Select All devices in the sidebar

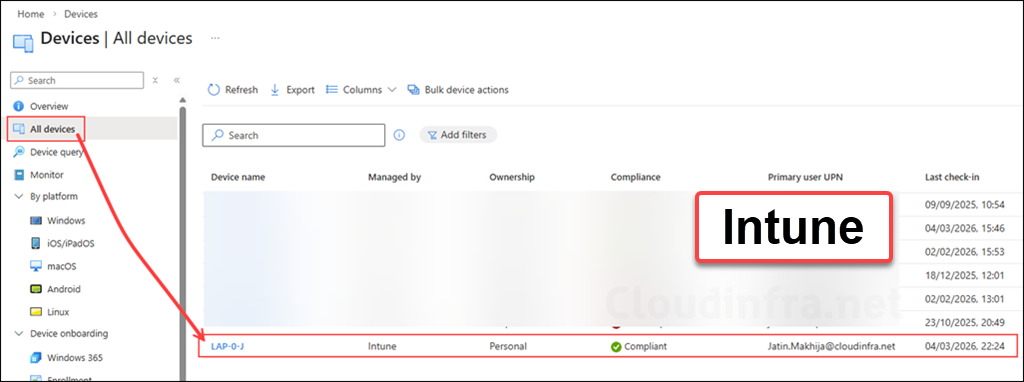[x=52, y=129]
